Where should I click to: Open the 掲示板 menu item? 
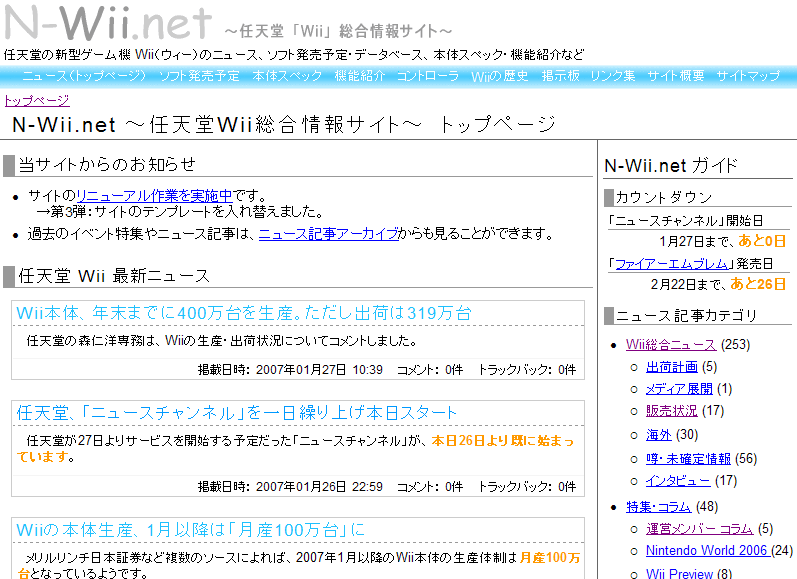click(561, 76)
